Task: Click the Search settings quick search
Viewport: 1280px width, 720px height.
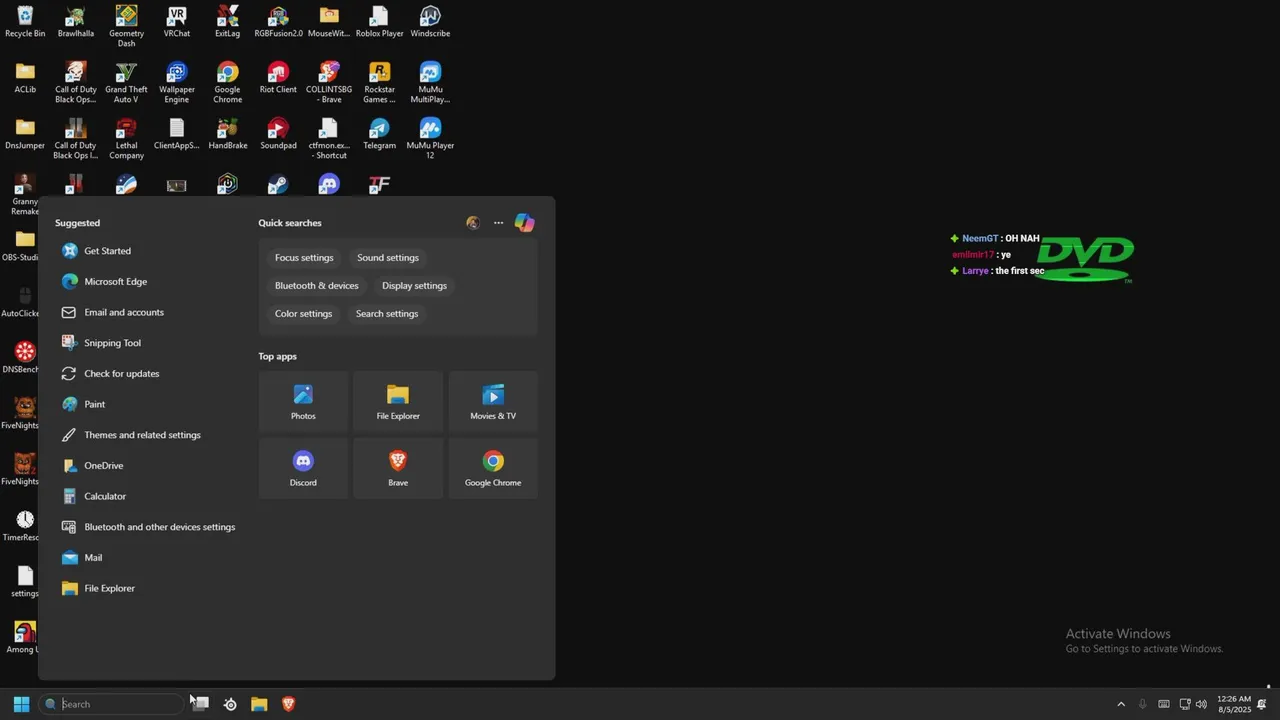Action: click(387, 314)
